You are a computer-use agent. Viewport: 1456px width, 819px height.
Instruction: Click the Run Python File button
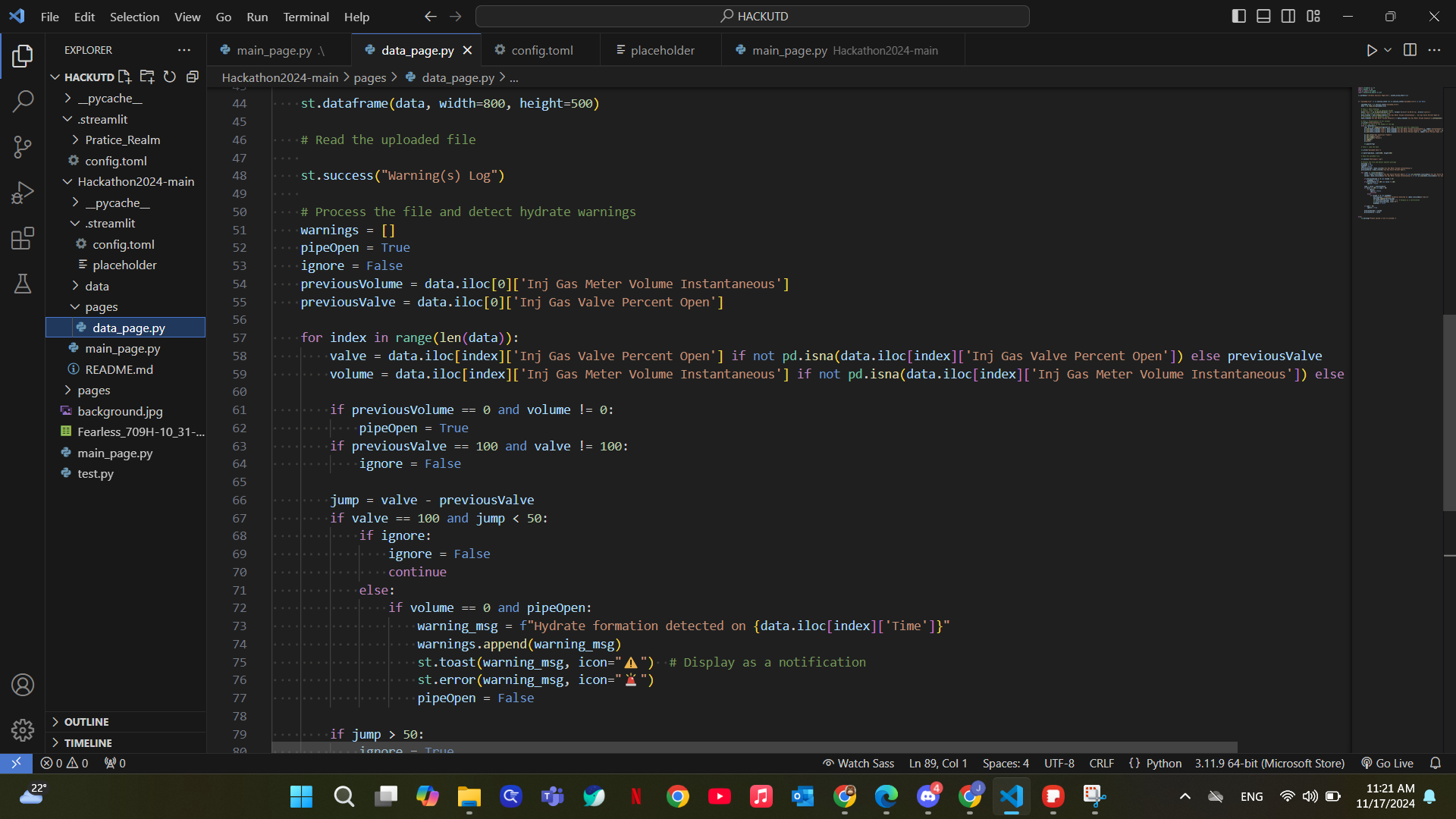[1371, 50]
